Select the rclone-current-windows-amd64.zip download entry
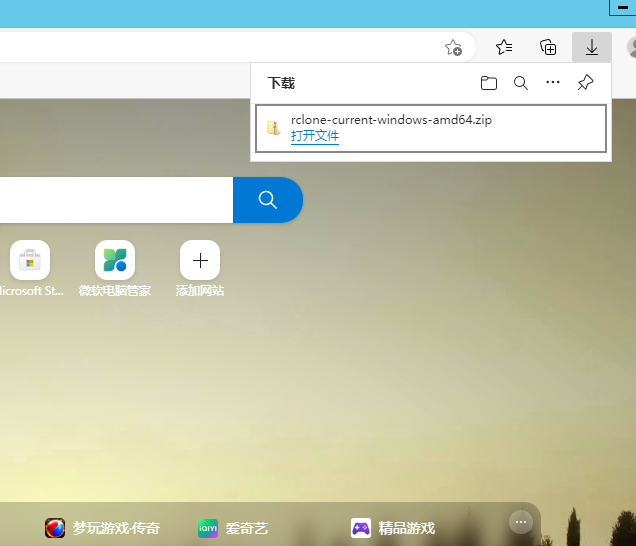The height and width of the screenshot is (546, 636). point(431,128)
